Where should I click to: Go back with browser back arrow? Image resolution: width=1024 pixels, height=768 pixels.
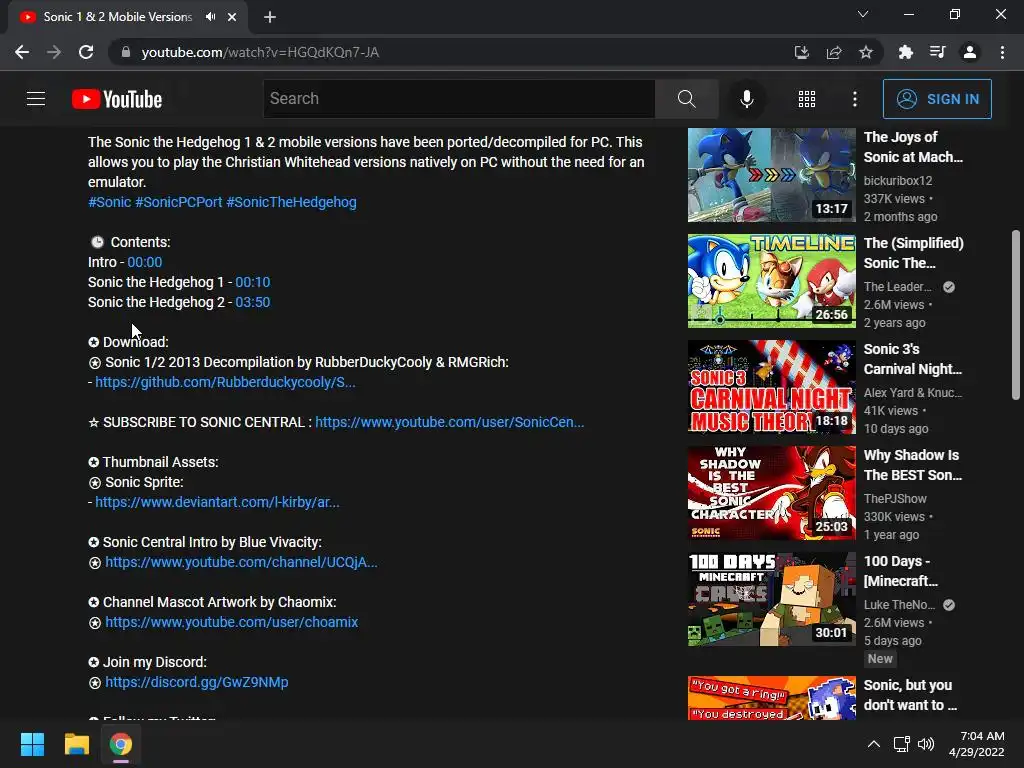click(22, 52)
